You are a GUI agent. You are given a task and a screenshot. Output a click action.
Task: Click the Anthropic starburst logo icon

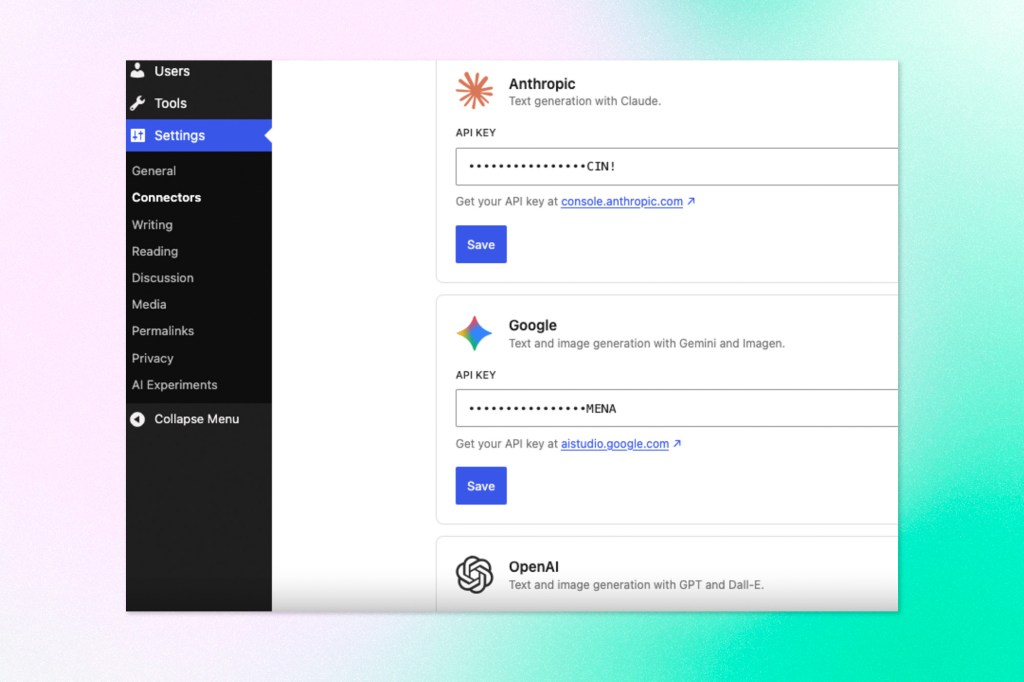pyautogui.click(x=474, y=90)
